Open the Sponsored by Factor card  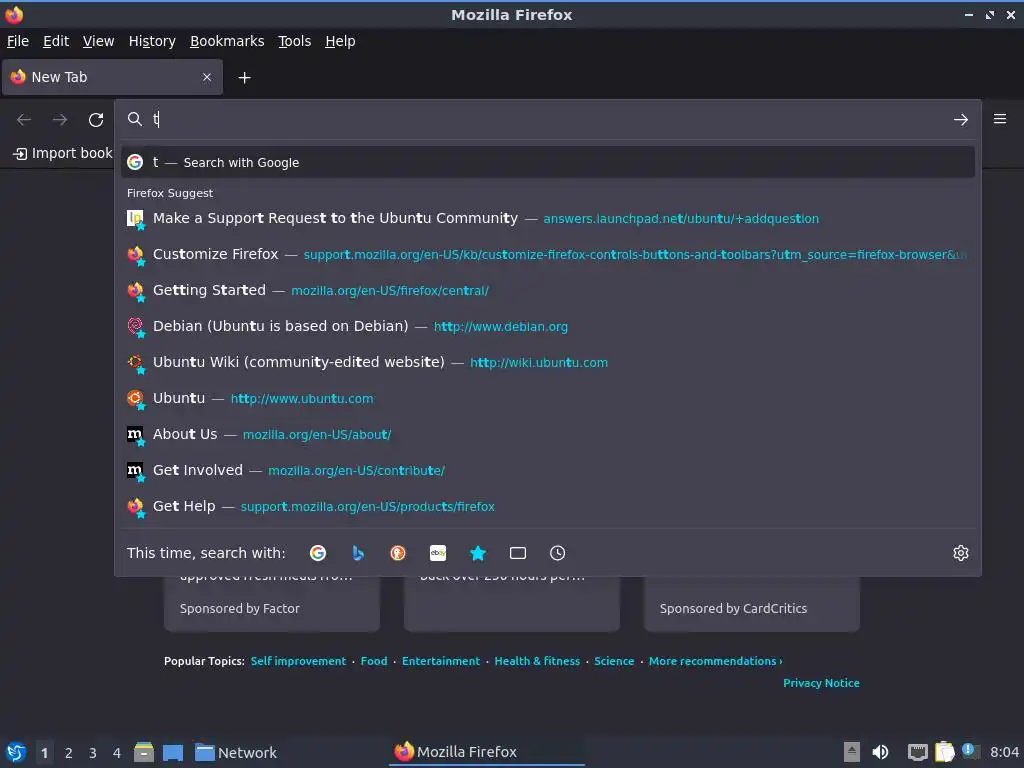(272, 604)
